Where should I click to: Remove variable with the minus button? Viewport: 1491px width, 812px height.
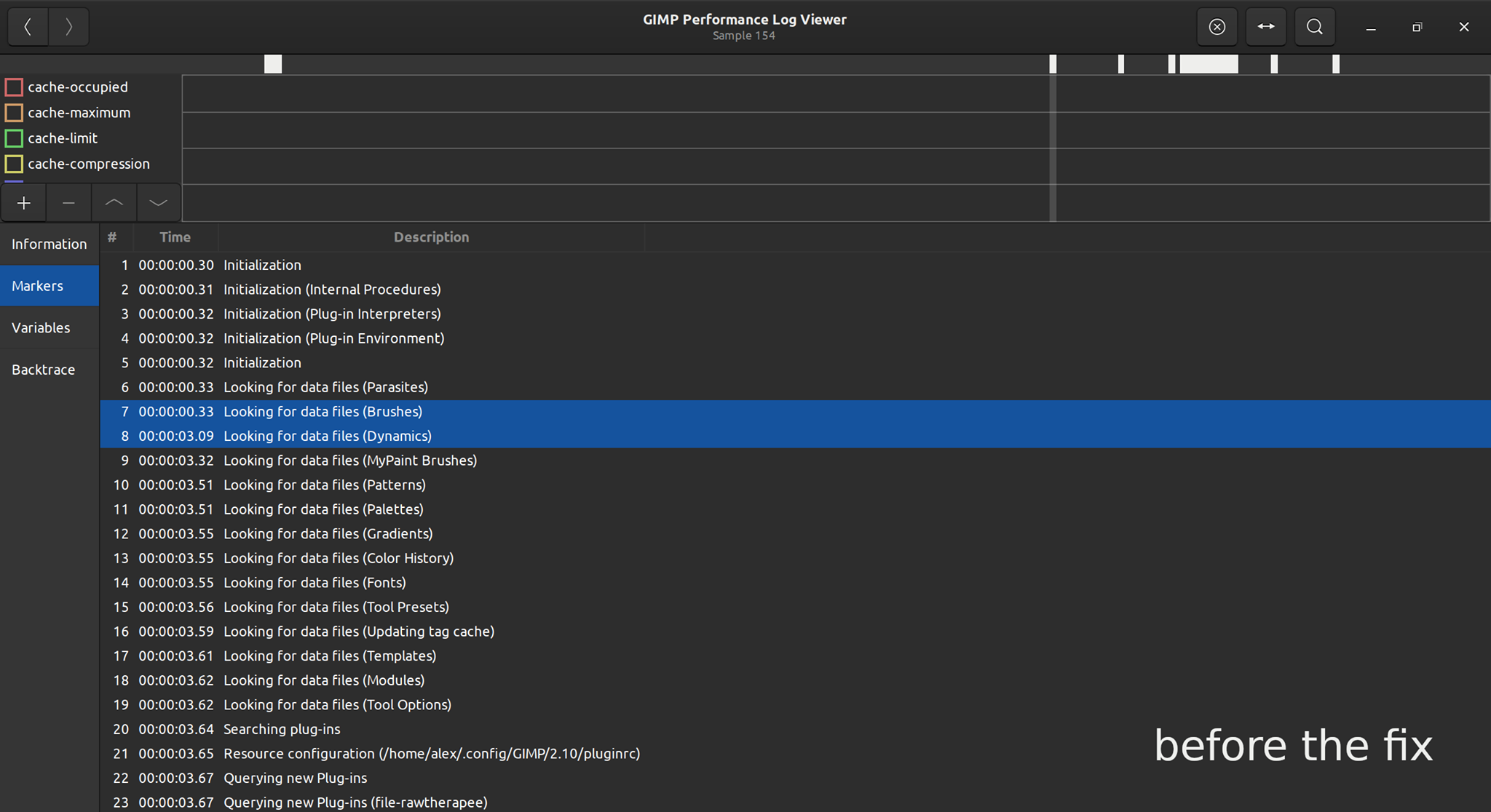coord(68,203)
